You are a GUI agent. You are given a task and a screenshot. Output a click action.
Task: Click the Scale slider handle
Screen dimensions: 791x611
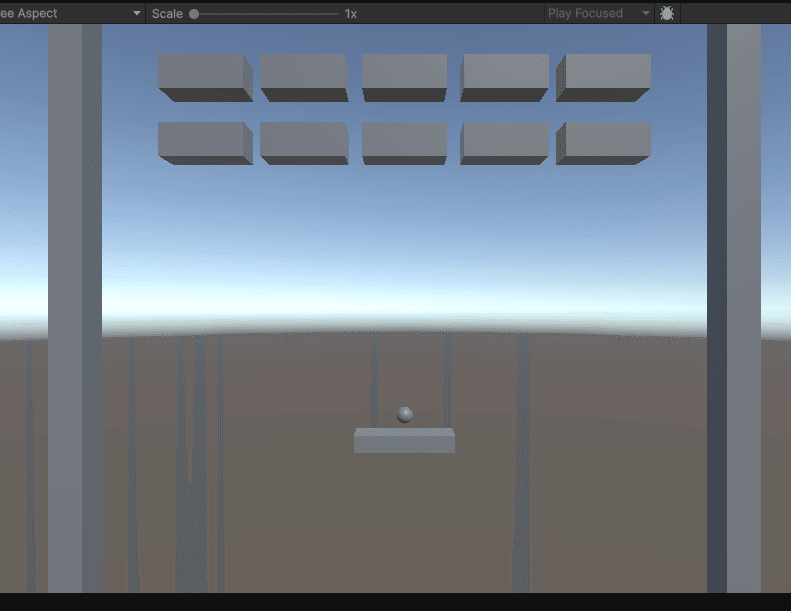tap(194, 14)
